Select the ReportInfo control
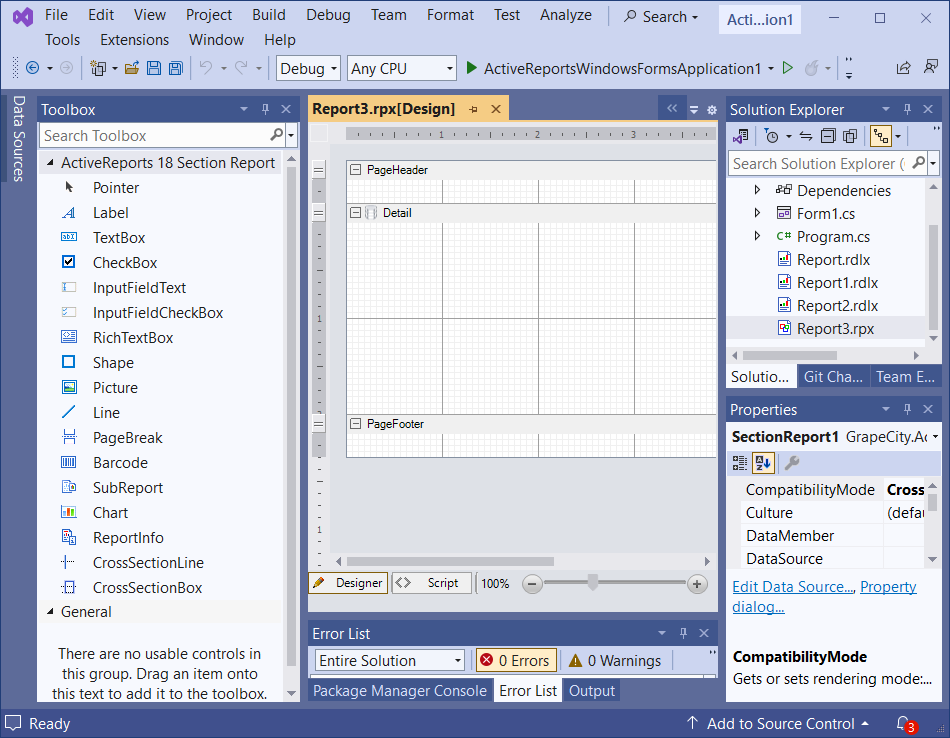Image resolution: width=950 pixels, height=738 pixels. pos(128,537)
